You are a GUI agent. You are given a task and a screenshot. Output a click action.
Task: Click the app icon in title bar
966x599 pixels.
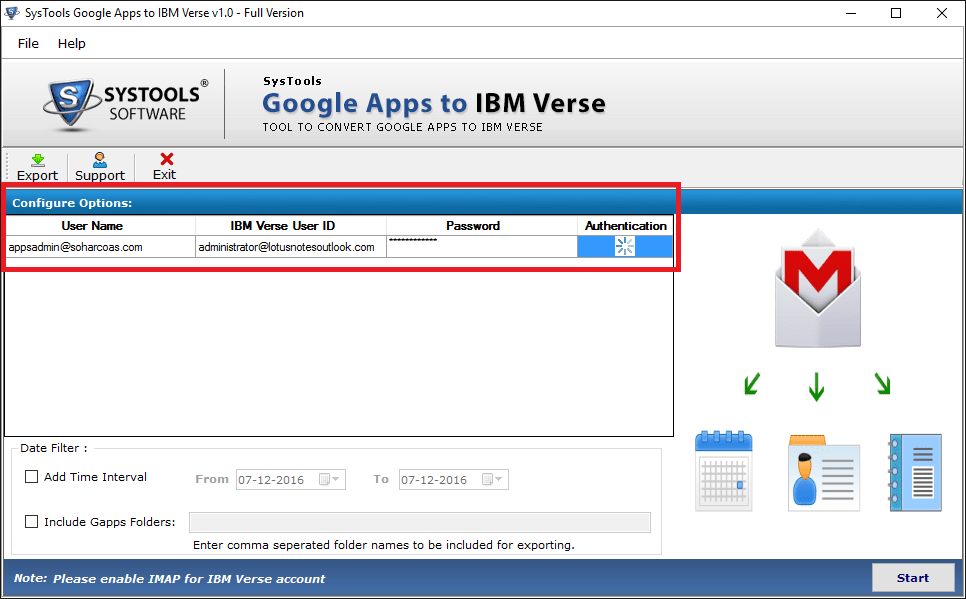click(11, 12)
